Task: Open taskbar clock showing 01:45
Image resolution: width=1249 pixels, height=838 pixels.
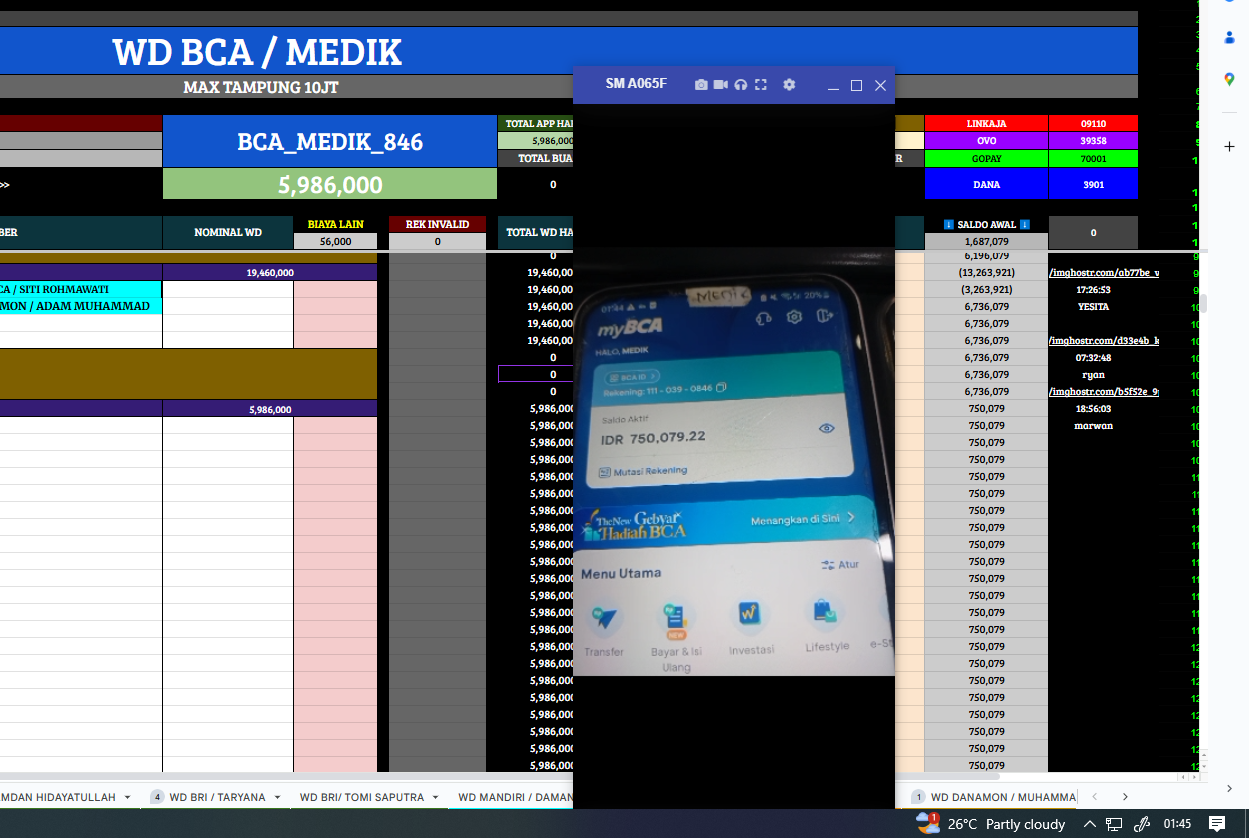Action: click(1177, 824)
